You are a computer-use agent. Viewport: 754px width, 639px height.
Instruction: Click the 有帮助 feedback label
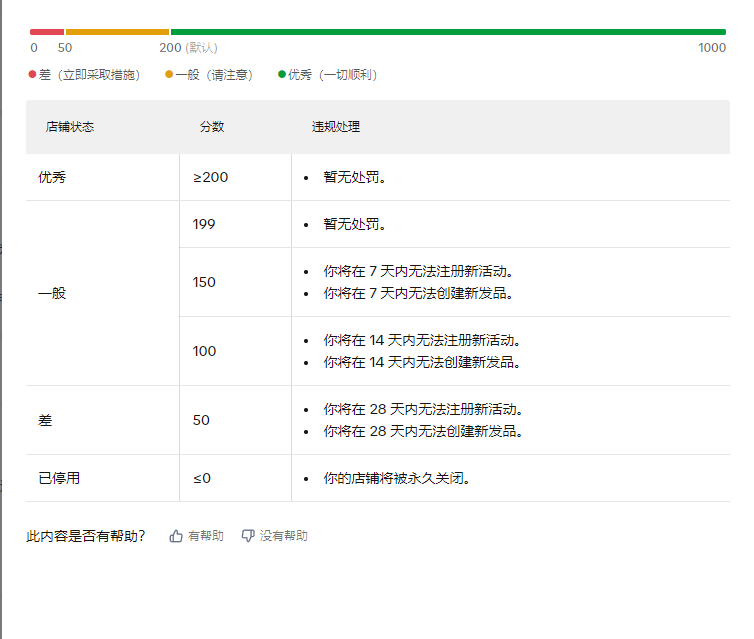point(206,536)
